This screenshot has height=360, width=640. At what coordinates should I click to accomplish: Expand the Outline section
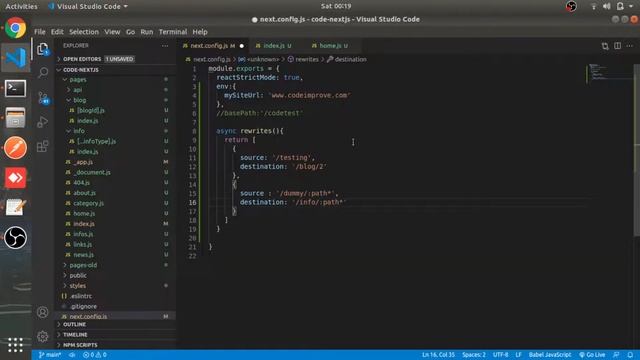click(x=116, y=324)
